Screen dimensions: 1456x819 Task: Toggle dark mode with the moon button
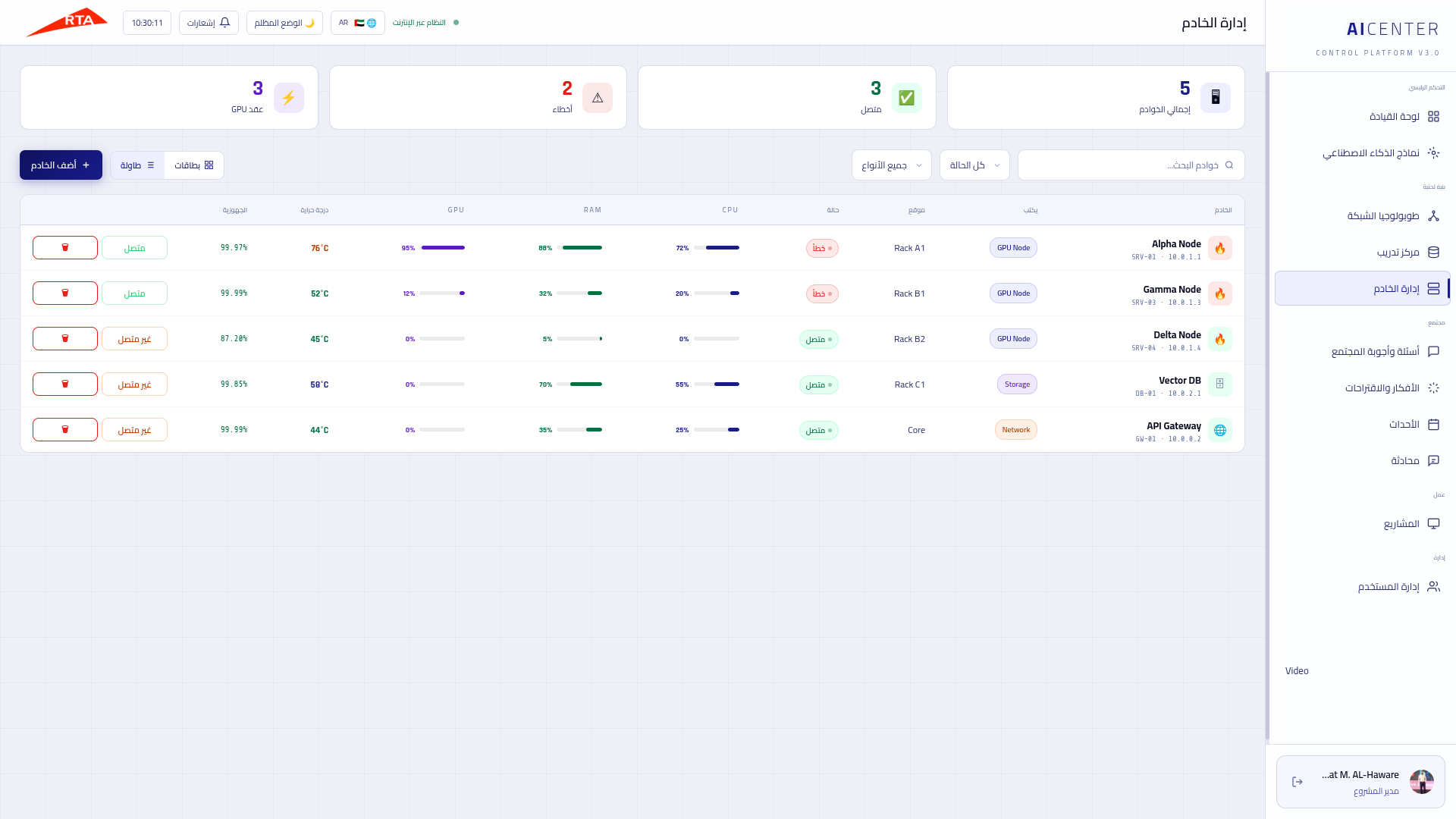pyautogui.click(x=284, y=23)
